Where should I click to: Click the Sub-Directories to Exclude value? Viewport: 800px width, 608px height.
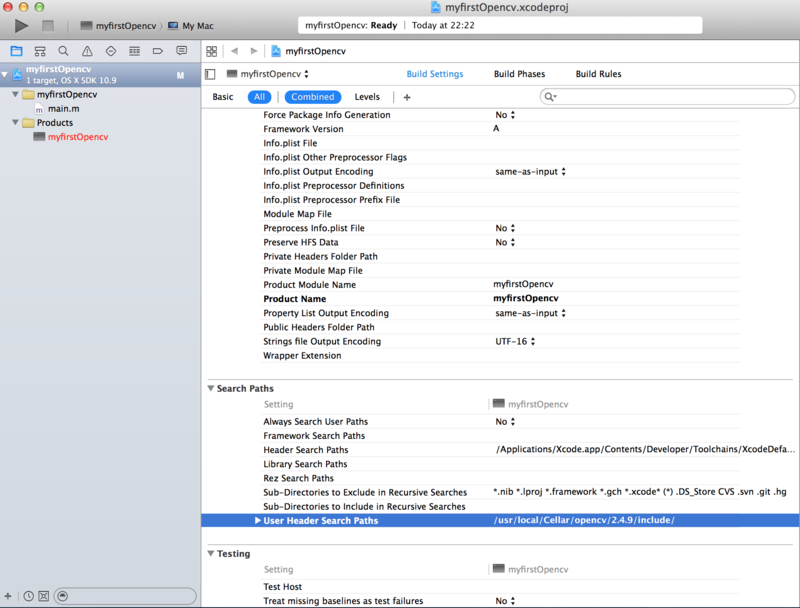pos(640,492)
